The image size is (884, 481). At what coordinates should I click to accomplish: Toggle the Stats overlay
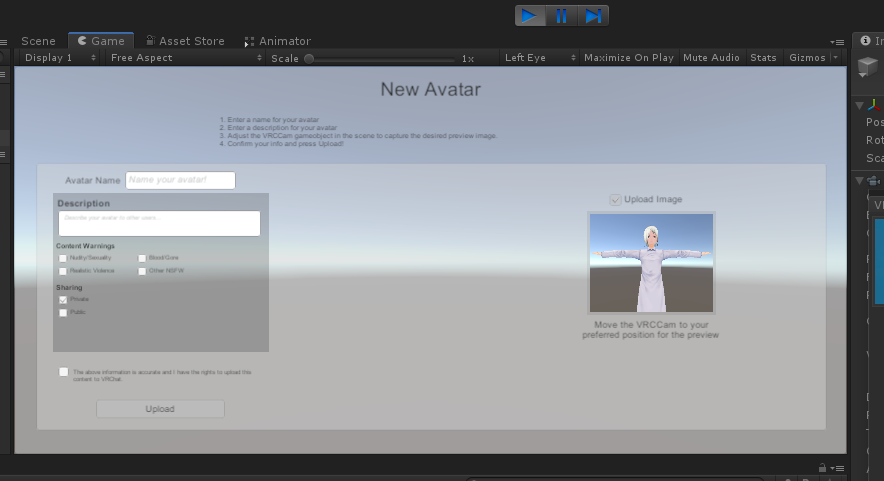point(763,58)
